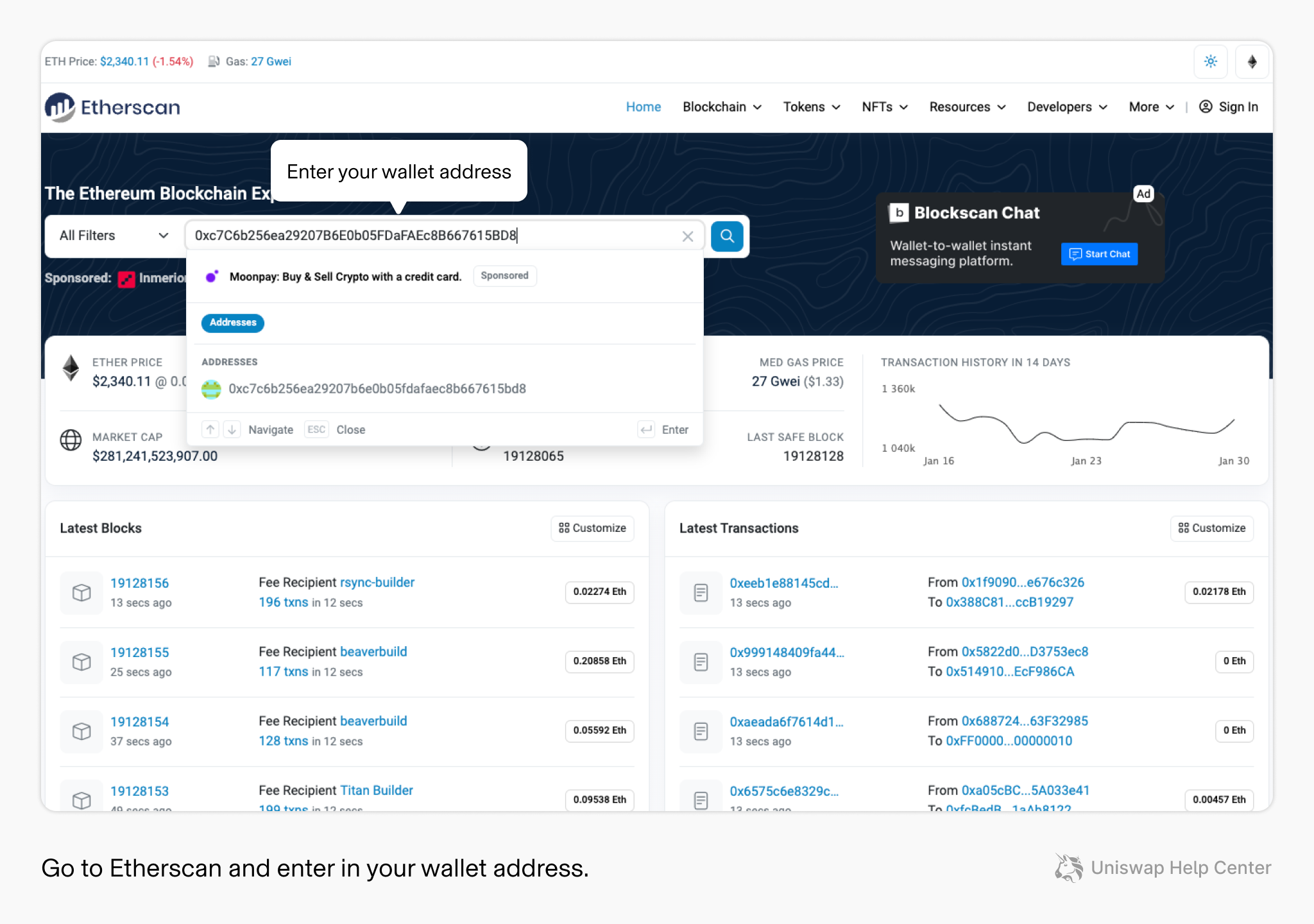Screen dimensions: 1314x924
Task: Expand the Developers menu
Action: tap(1068, 107)
